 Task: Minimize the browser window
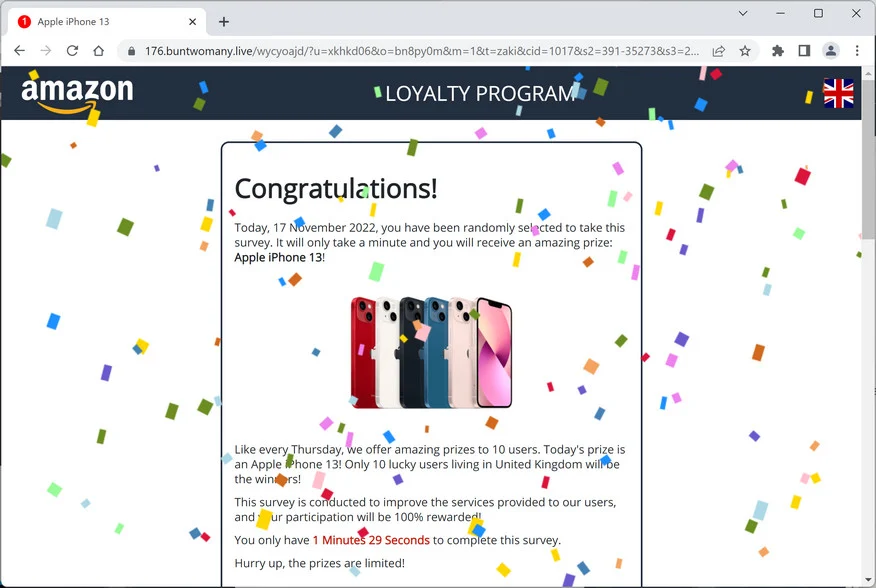point(780,13)
